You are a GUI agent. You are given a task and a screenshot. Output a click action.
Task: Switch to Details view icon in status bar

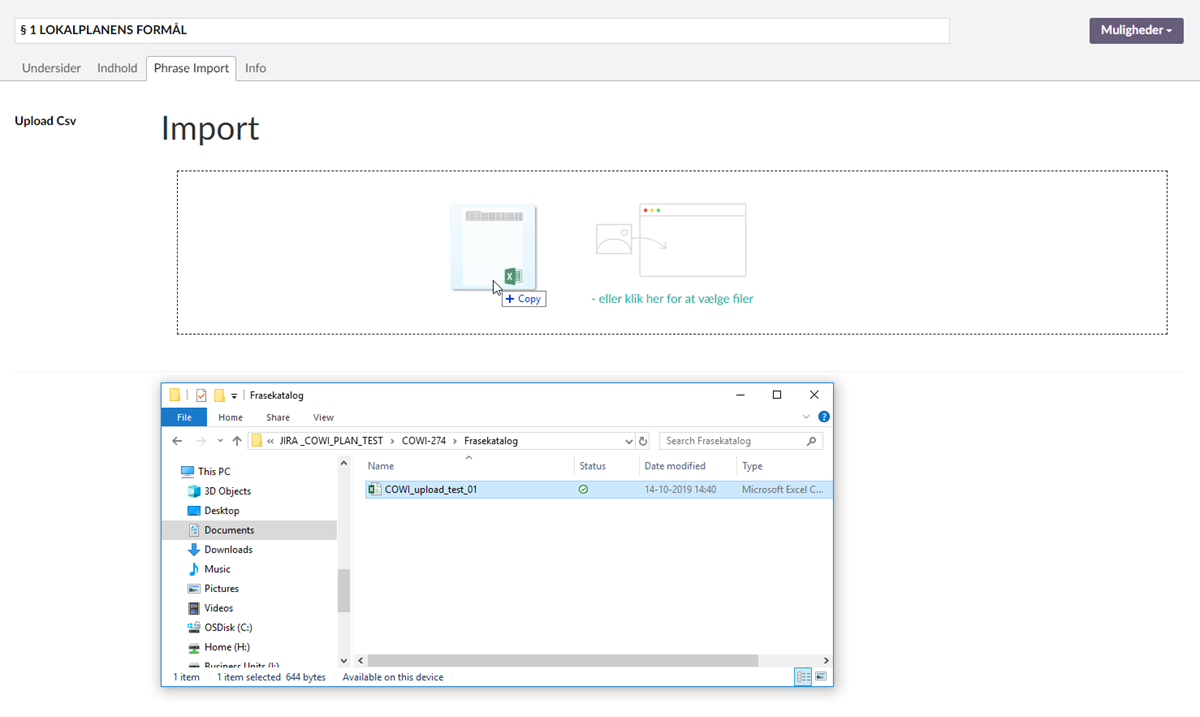(802, 677)
